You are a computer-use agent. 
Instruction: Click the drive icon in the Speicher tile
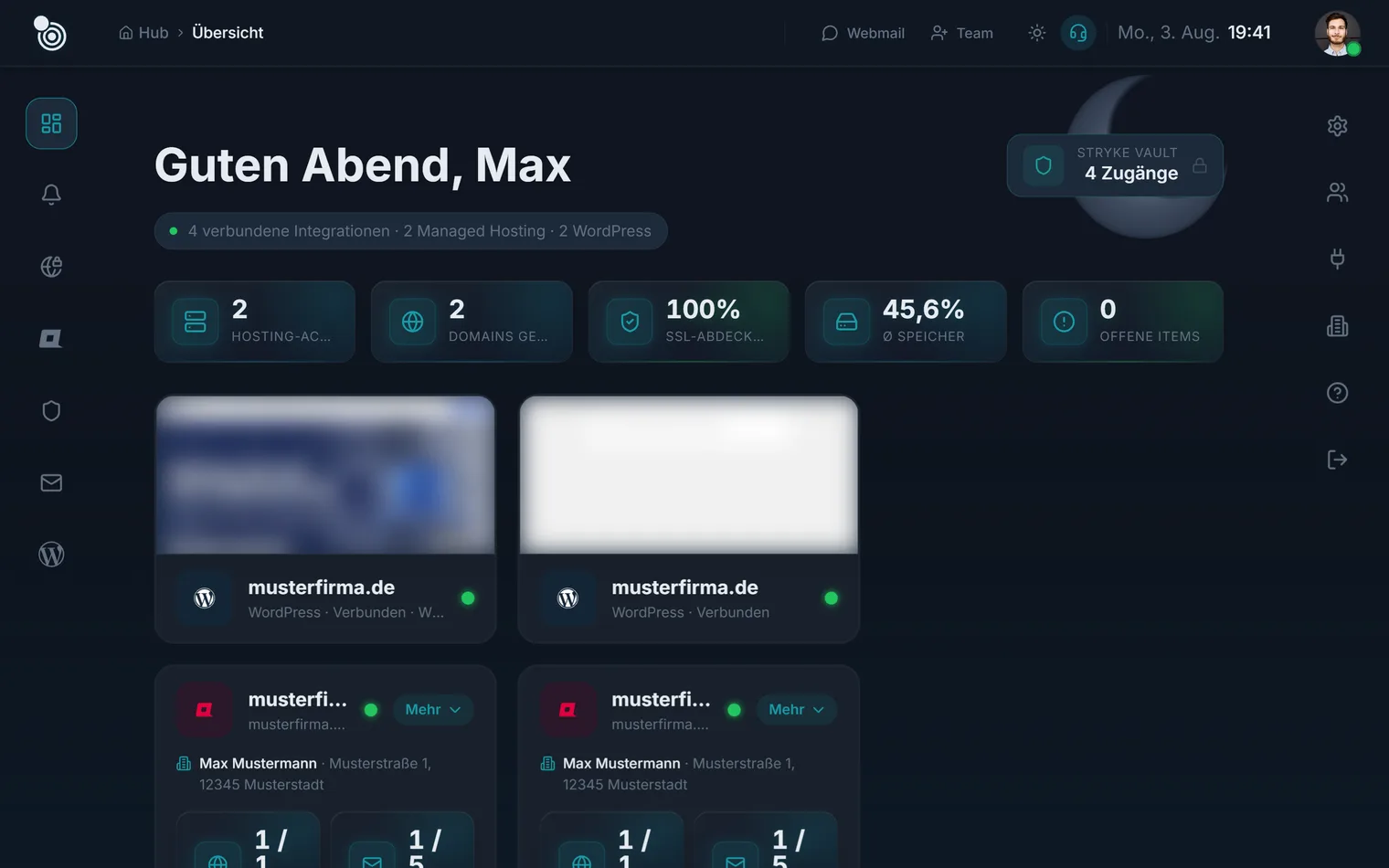pyautogui.click(x=846, y=322)
